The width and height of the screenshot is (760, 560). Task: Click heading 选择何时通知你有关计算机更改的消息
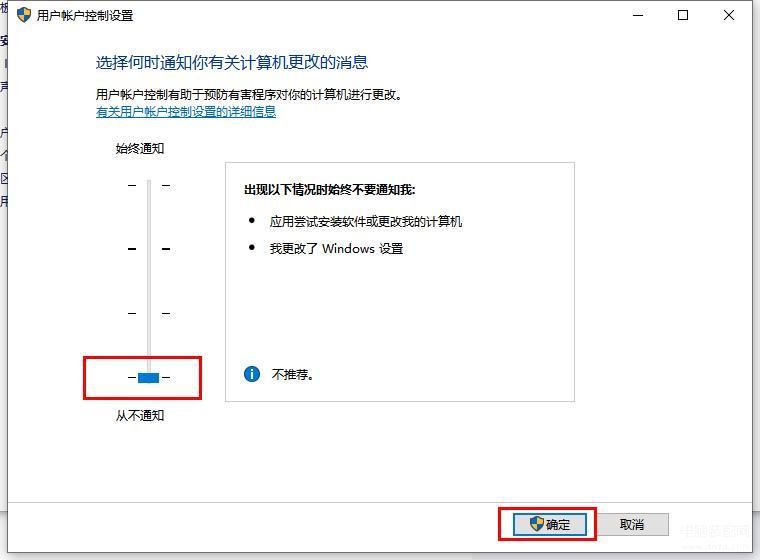232,62
